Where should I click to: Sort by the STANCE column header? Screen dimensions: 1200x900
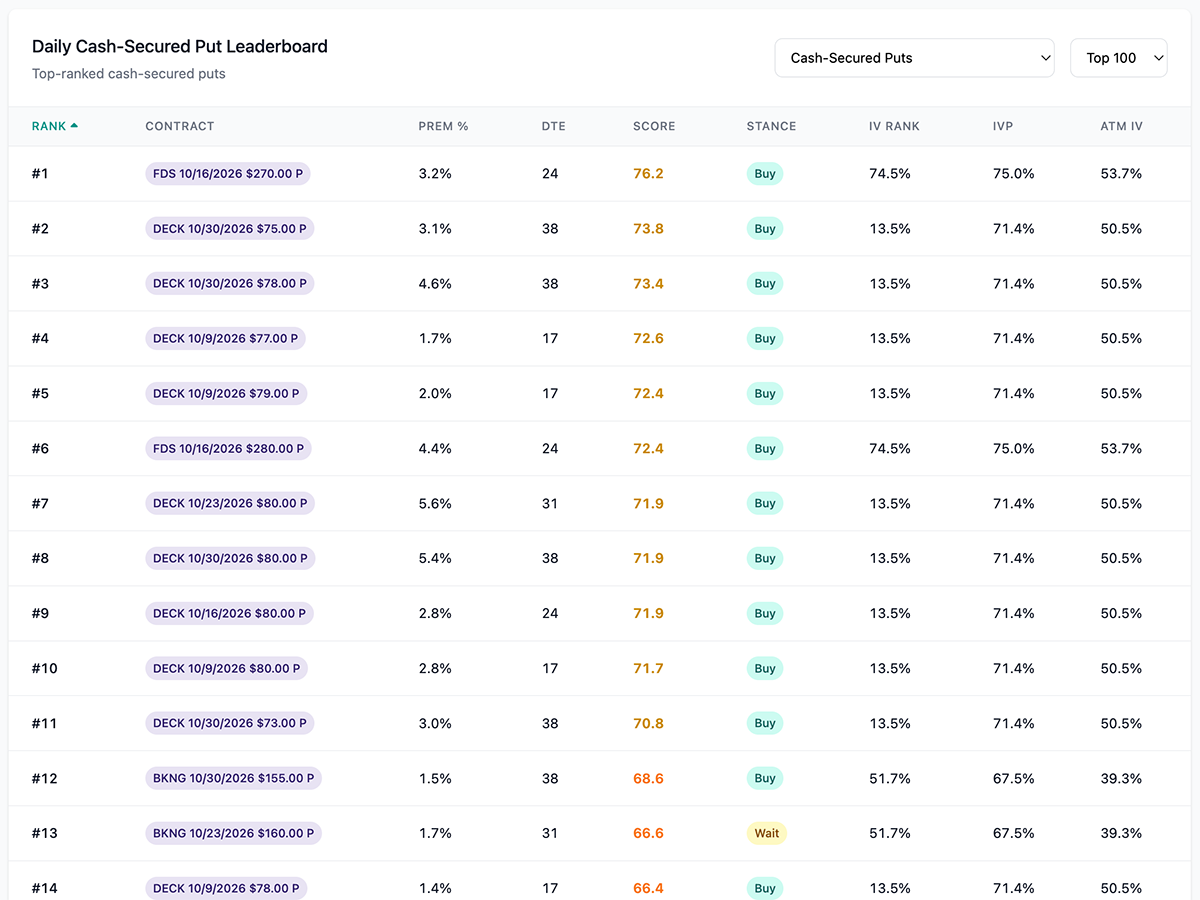click(771, 126)
